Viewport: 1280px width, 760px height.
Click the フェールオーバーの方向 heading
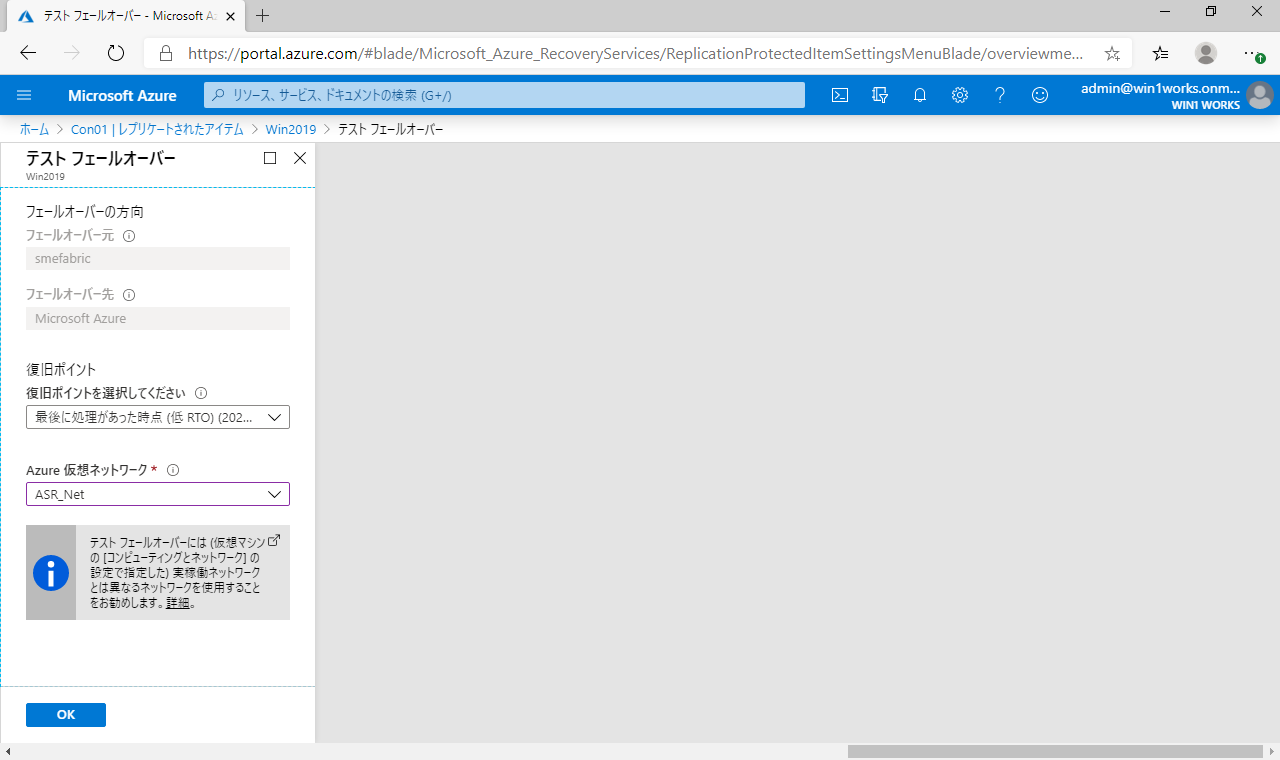(x=84, y=212)
